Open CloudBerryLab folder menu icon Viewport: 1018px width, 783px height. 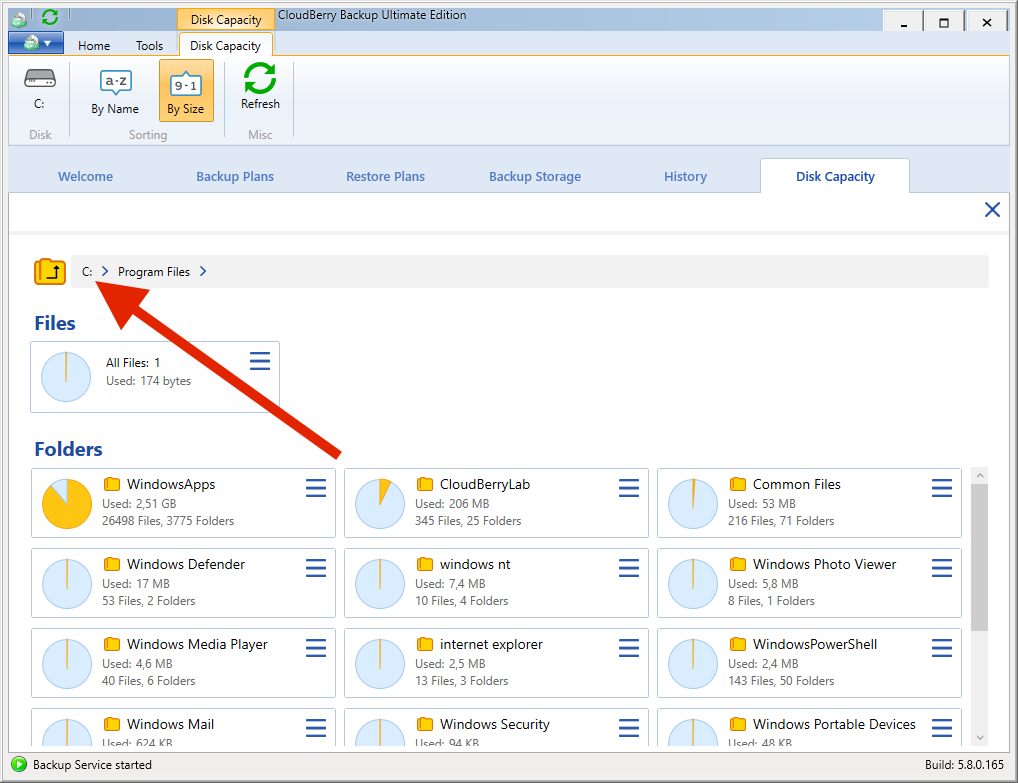pyautogui.click(x=629, y=488)
